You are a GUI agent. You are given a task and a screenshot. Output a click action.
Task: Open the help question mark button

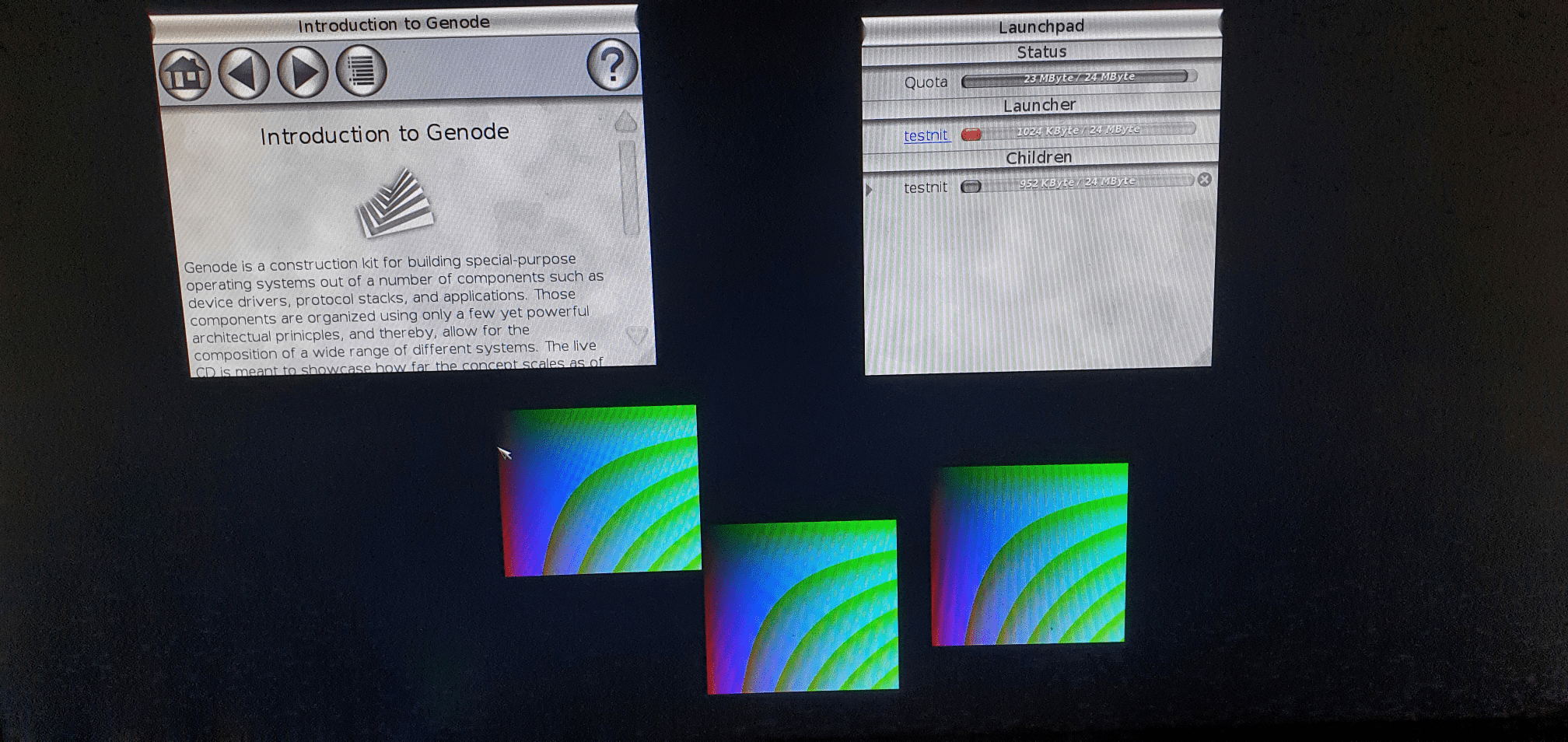(612, 65)
